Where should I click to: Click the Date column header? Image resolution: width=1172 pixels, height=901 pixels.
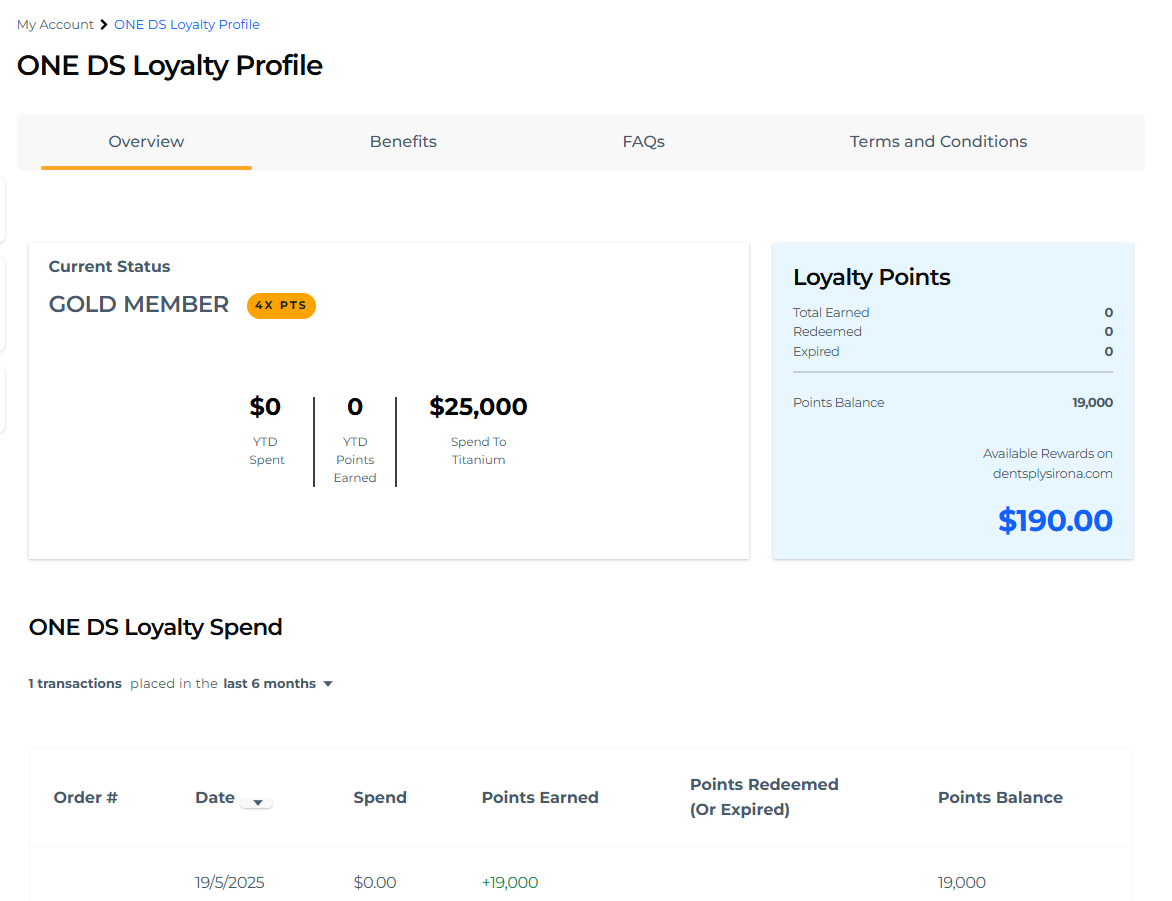pos(215,797)
